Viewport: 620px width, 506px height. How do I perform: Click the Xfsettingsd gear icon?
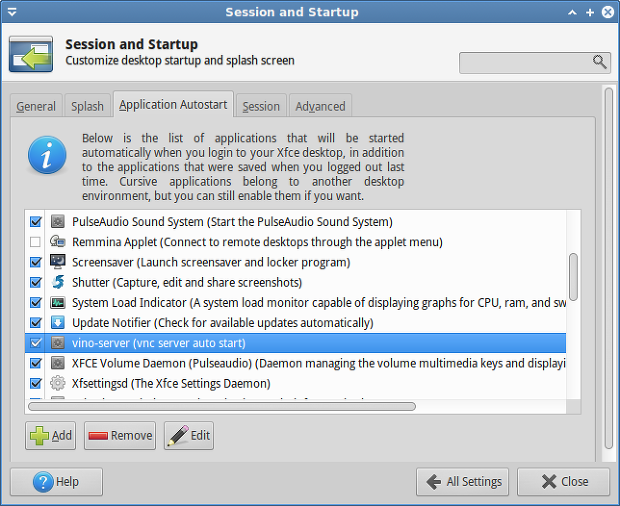(x=58, y=383)
